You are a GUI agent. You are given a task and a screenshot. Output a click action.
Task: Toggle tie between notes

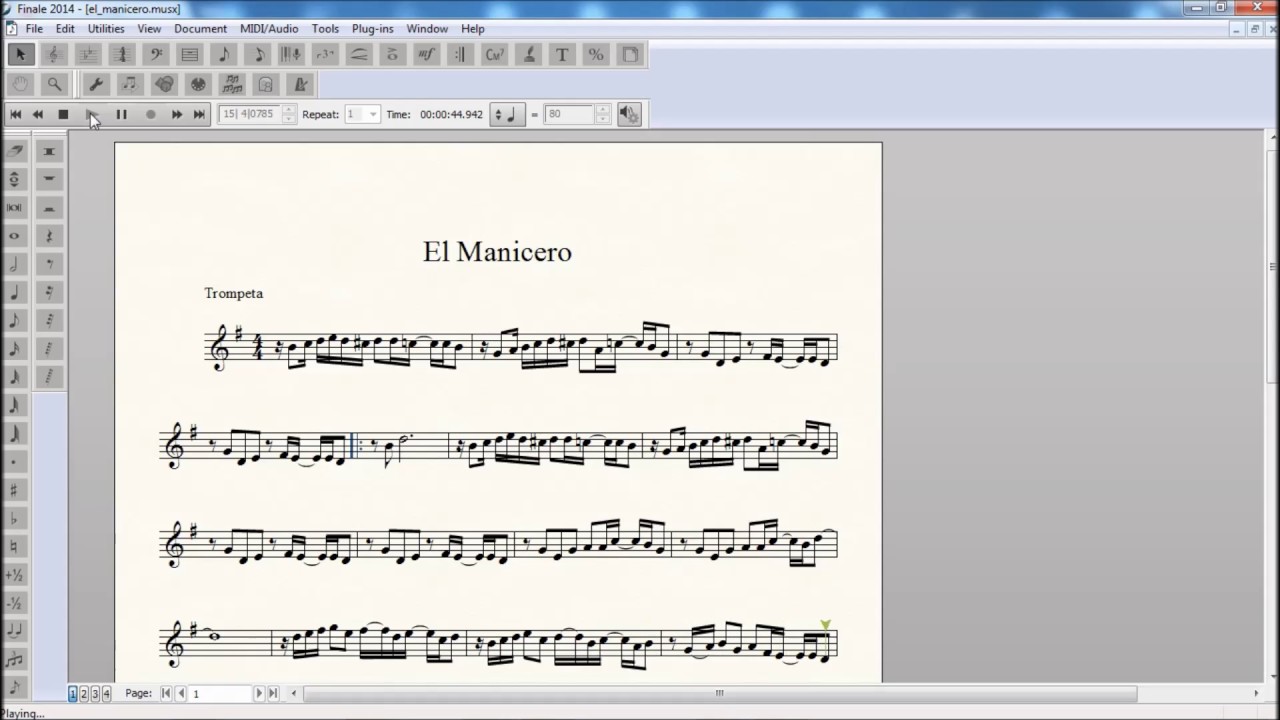tap(15, 632)
